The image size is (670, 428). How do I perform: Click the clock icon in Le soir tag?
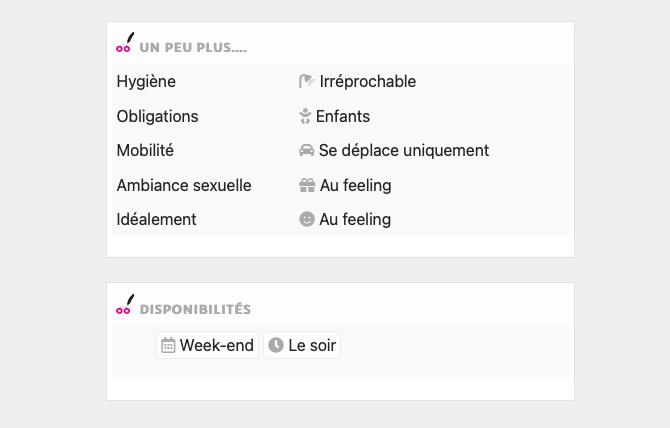(276, 346)
